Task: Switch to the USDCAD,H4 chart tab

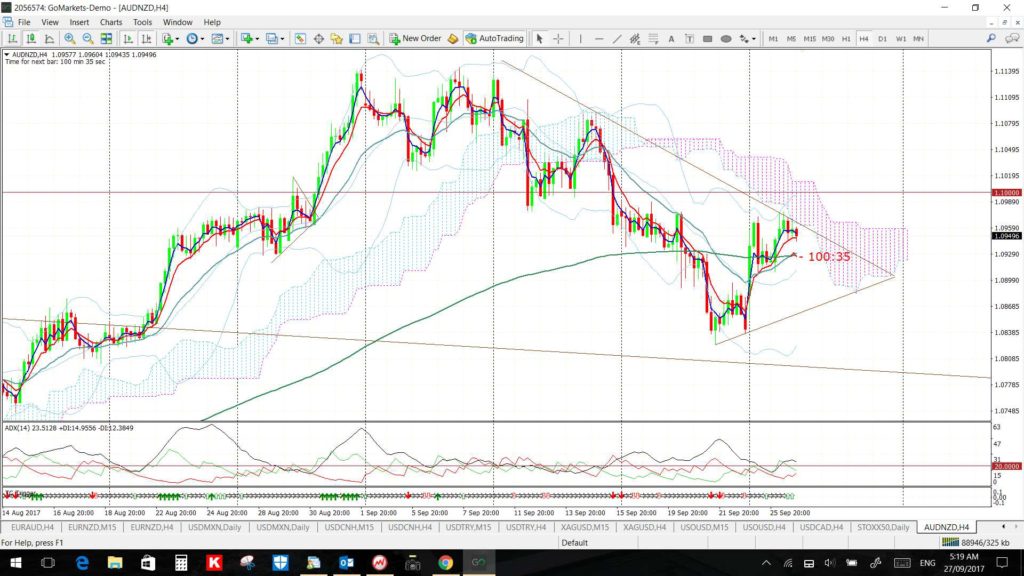Action: coord(821,527)
